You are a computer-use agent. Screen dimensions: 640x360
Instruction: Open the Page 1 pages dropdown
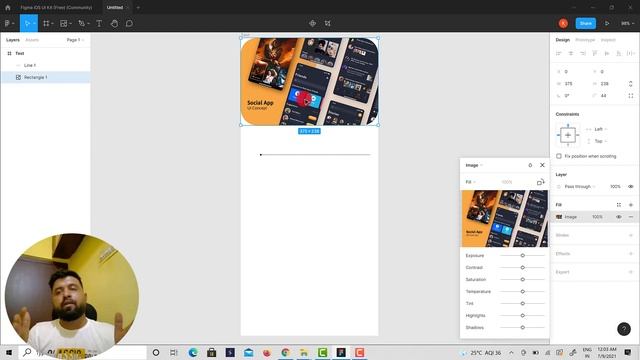(x=75, y=40)
